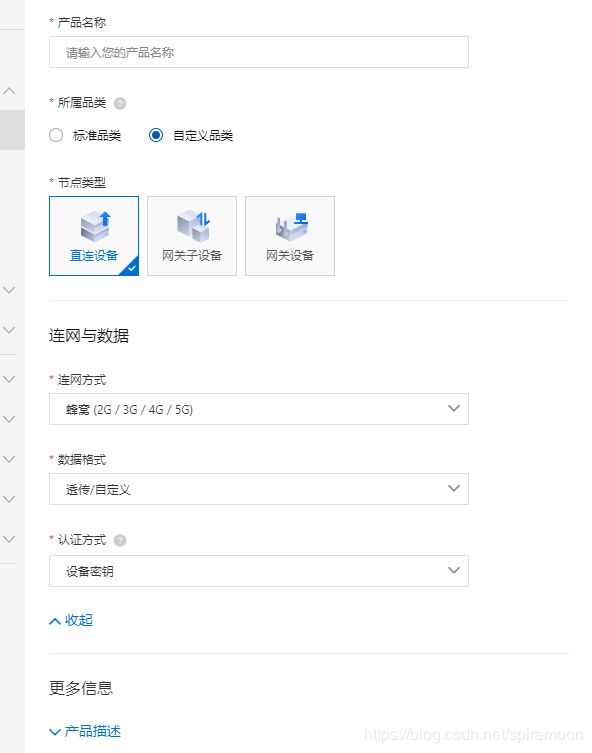Open the help icon next to 所属品类
Screen dimensions: 592x753
point(120,103)
